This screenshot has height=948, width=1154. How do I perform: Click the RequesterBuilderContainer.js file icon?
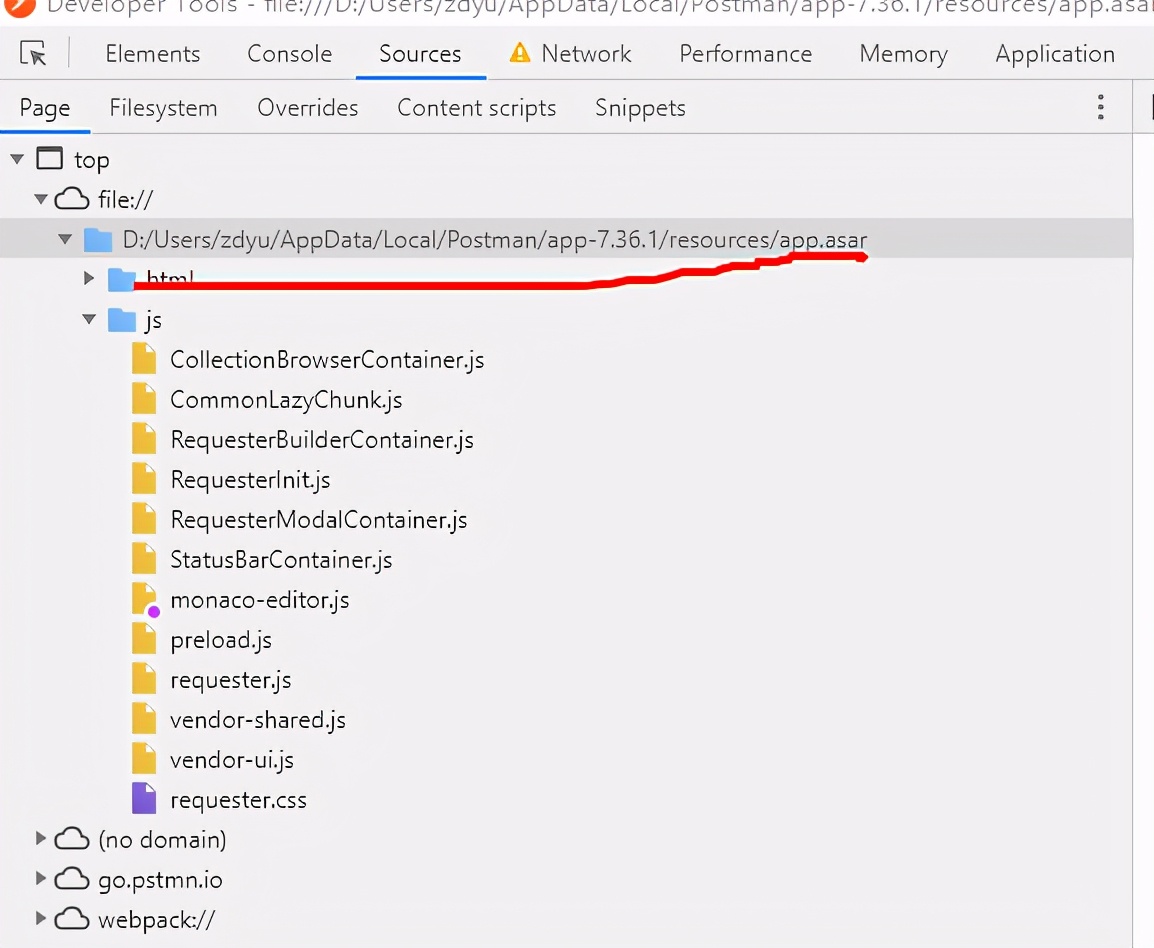[144, 439]
